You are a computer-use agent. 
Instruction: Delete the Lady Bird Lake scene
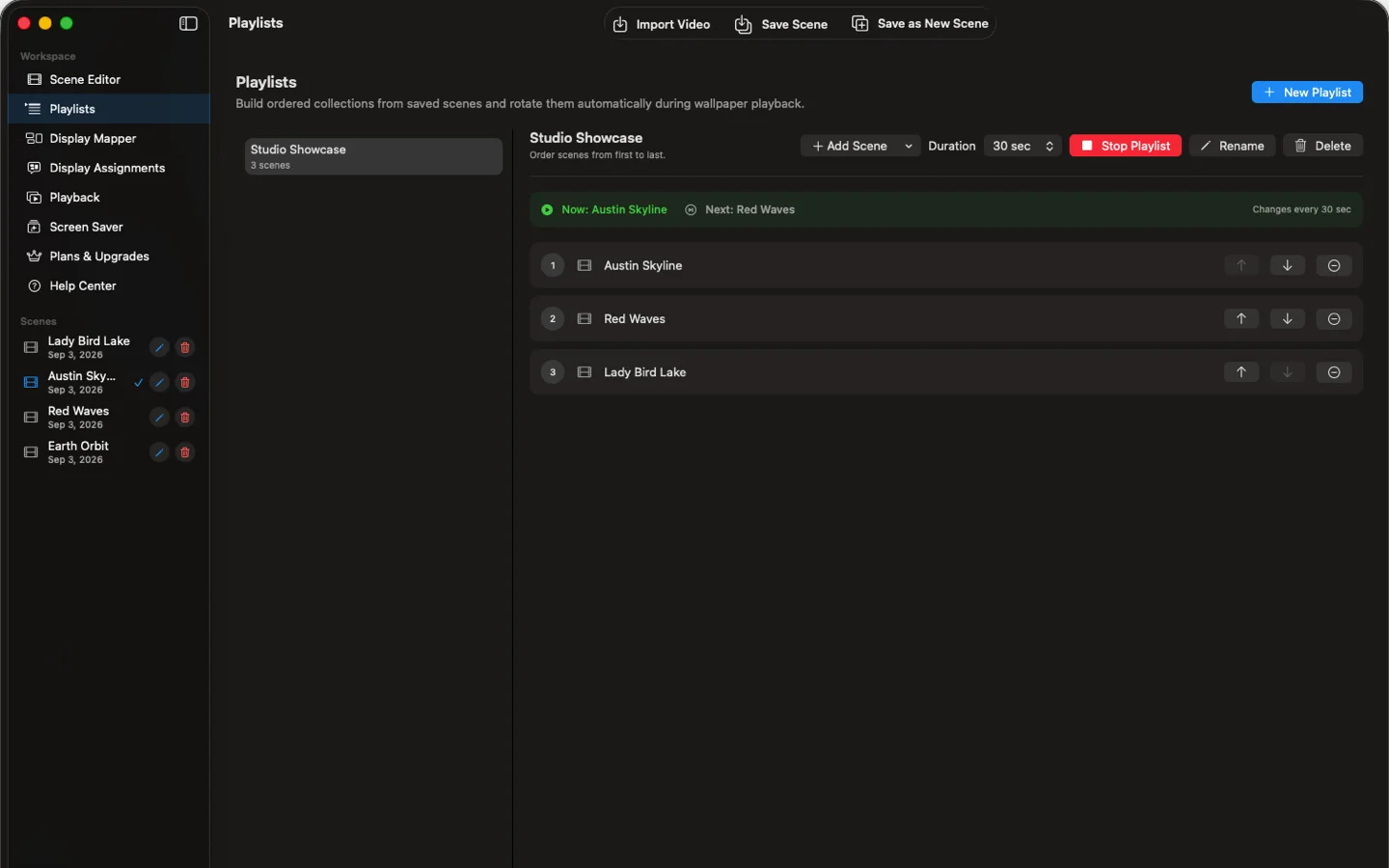185,347
